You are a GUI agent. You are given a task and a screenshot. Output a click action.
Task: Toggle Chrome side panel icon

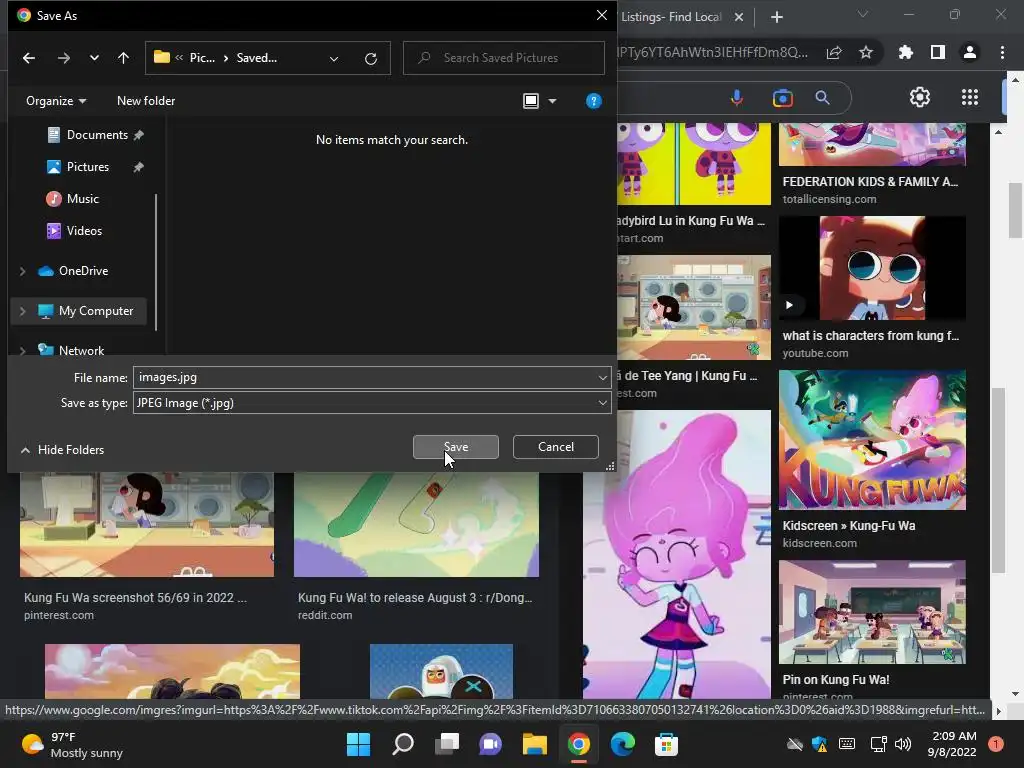point(938,52)
